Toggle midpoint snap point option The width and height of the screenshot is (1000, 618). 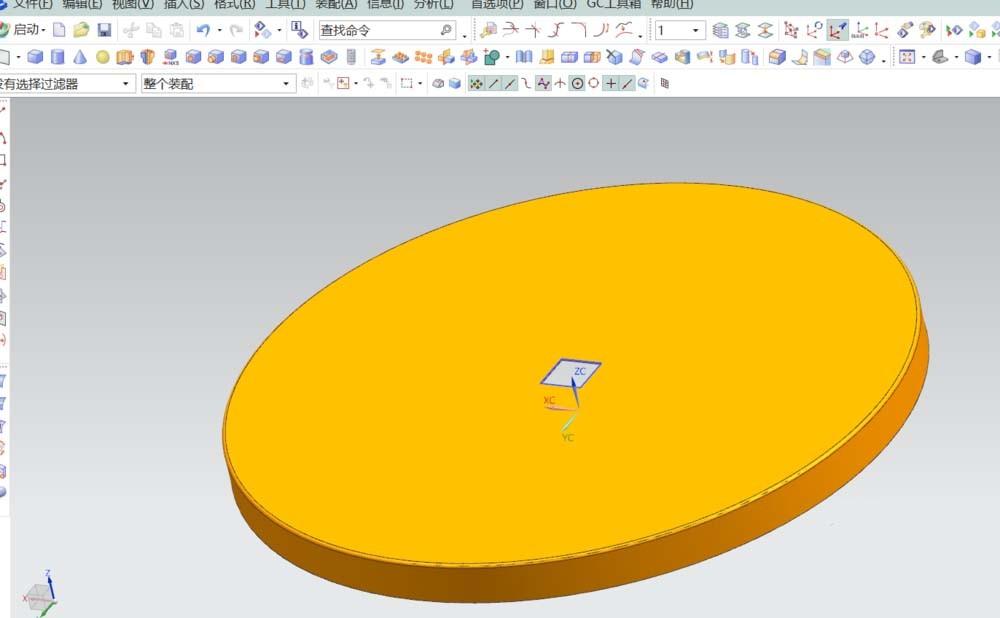point(509,83)
